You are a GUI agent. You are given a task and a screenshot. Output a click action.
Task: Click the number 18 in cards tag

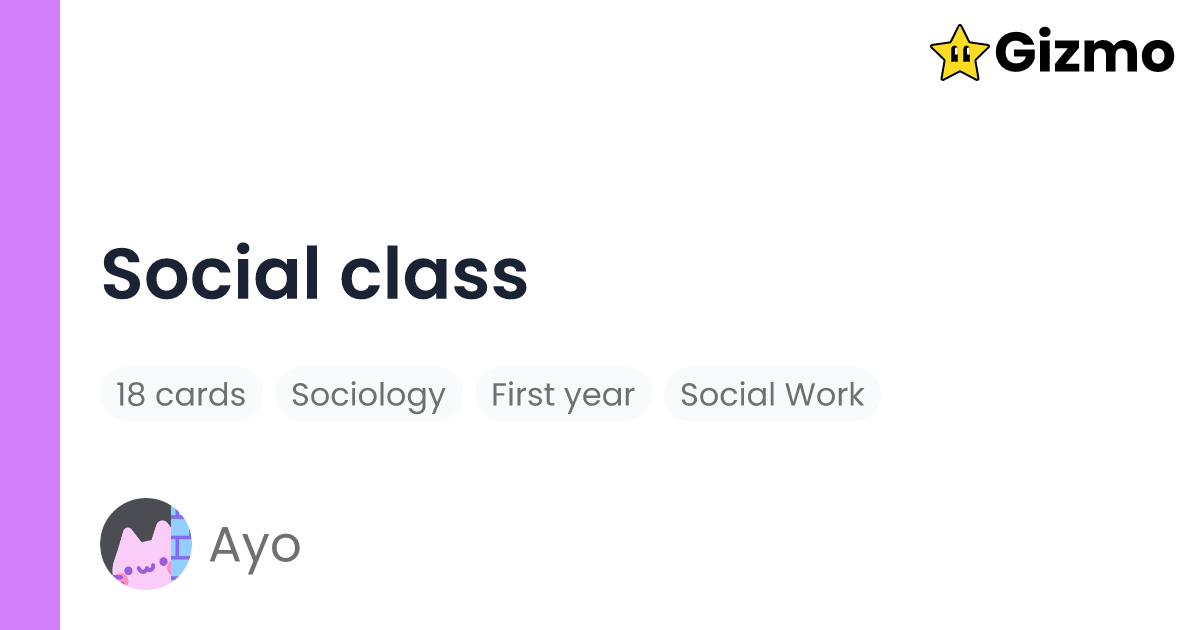tap(131, 394)
